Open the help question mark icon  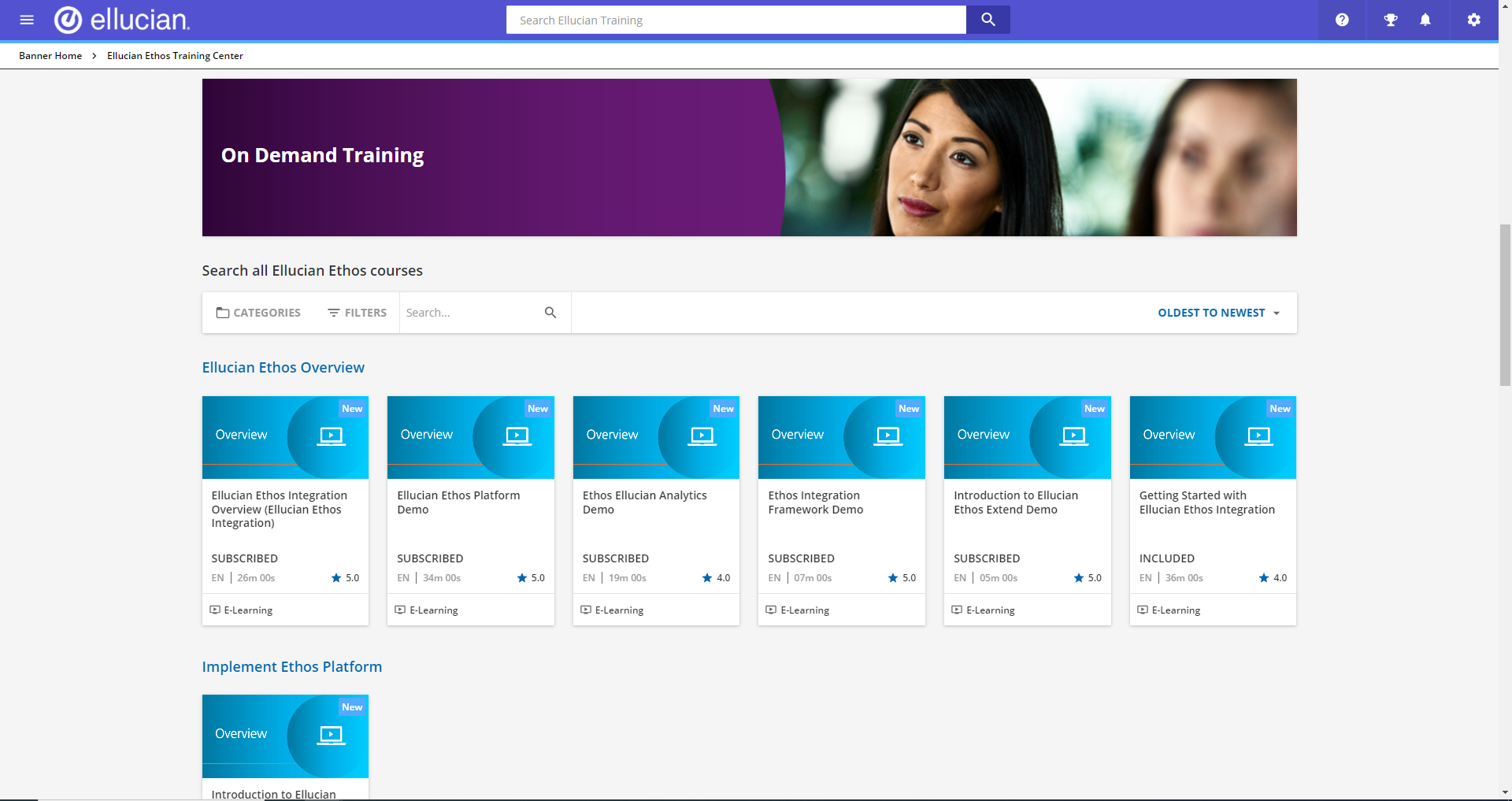tap(1342, 20)
